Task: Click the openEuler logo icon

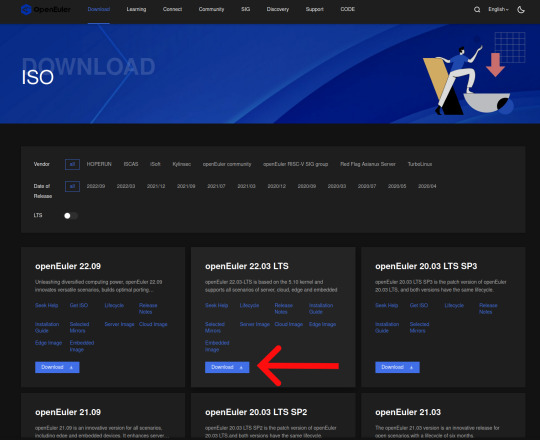Action: (x=26, y=10)
